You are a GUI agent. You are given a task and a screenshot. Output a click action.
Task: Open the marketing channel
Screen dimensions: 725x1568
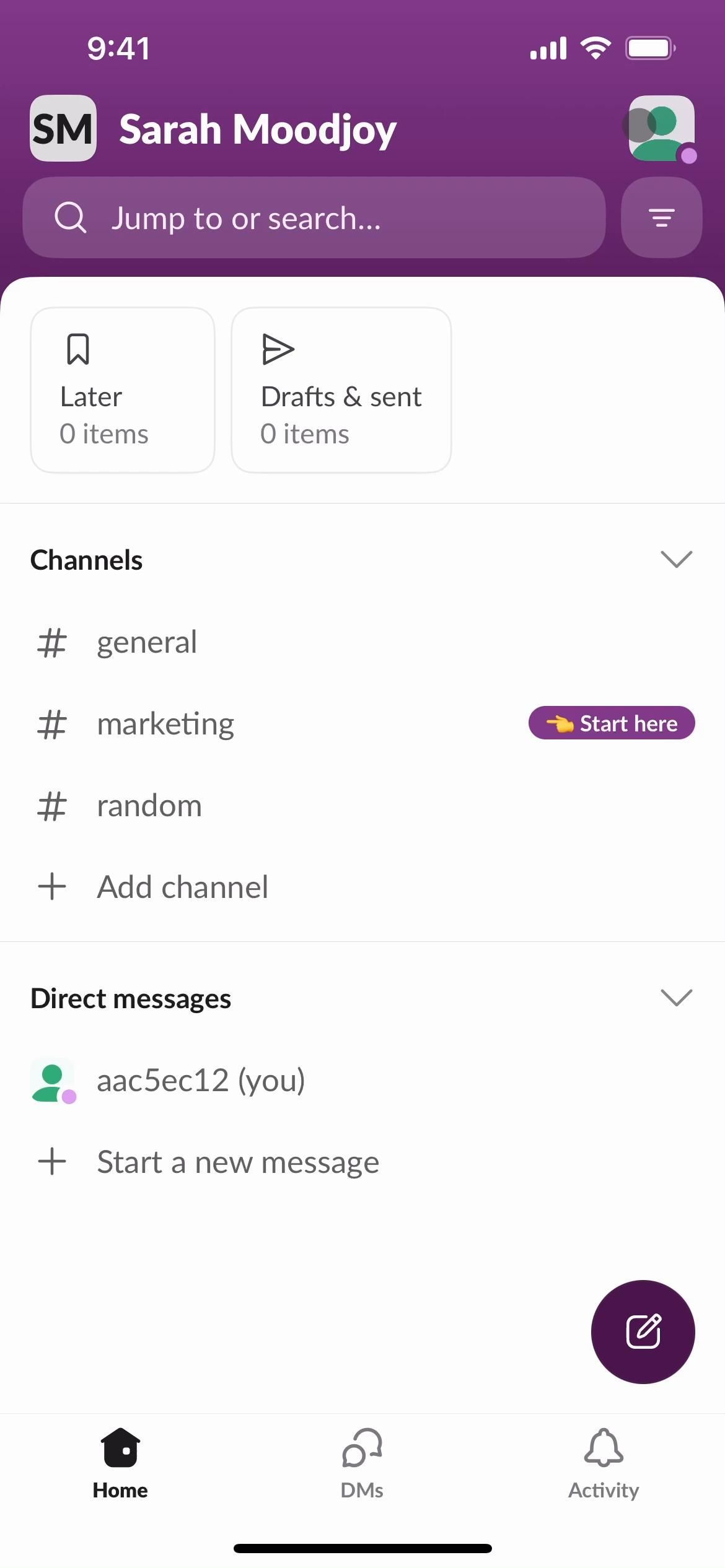tap(165, 724)
